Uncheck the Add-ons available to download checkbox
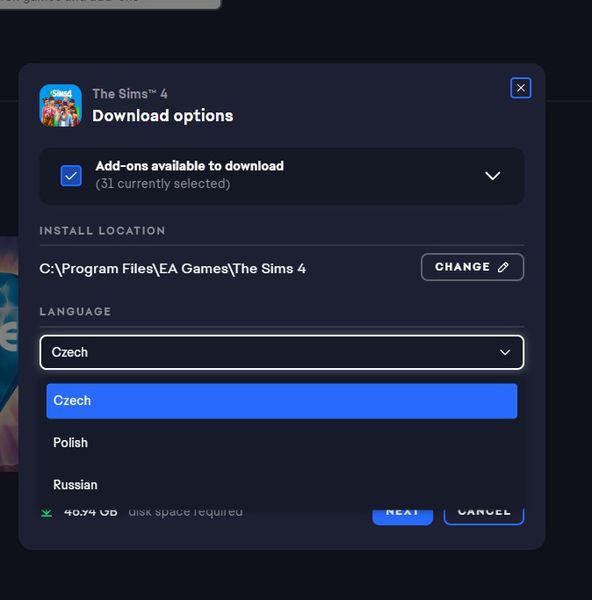Viewport: 592px width, 600px height. [71, 176]
